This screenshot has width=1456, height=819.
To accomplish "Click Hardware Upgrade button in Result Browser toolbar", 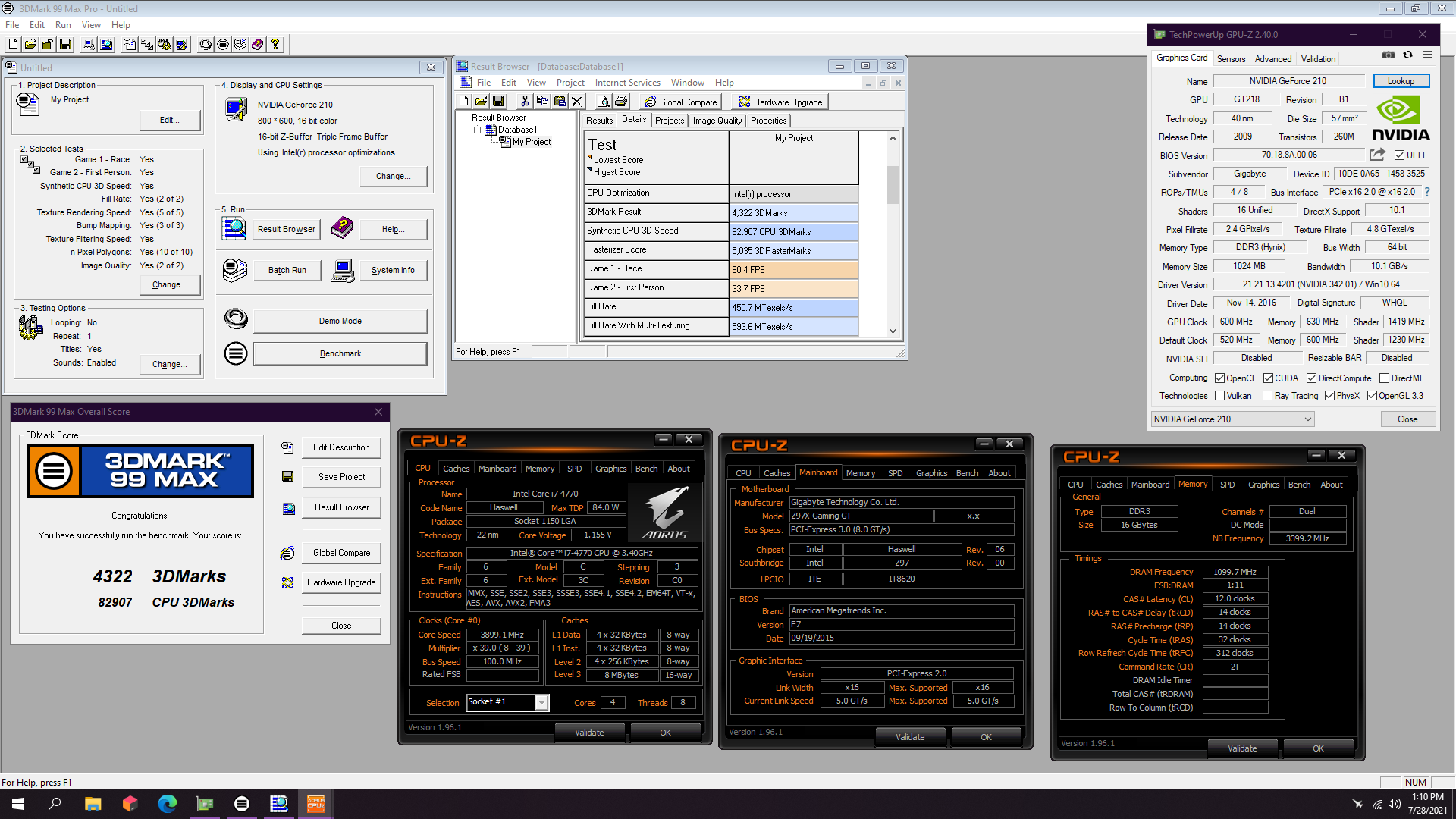I will click(780, 102).
